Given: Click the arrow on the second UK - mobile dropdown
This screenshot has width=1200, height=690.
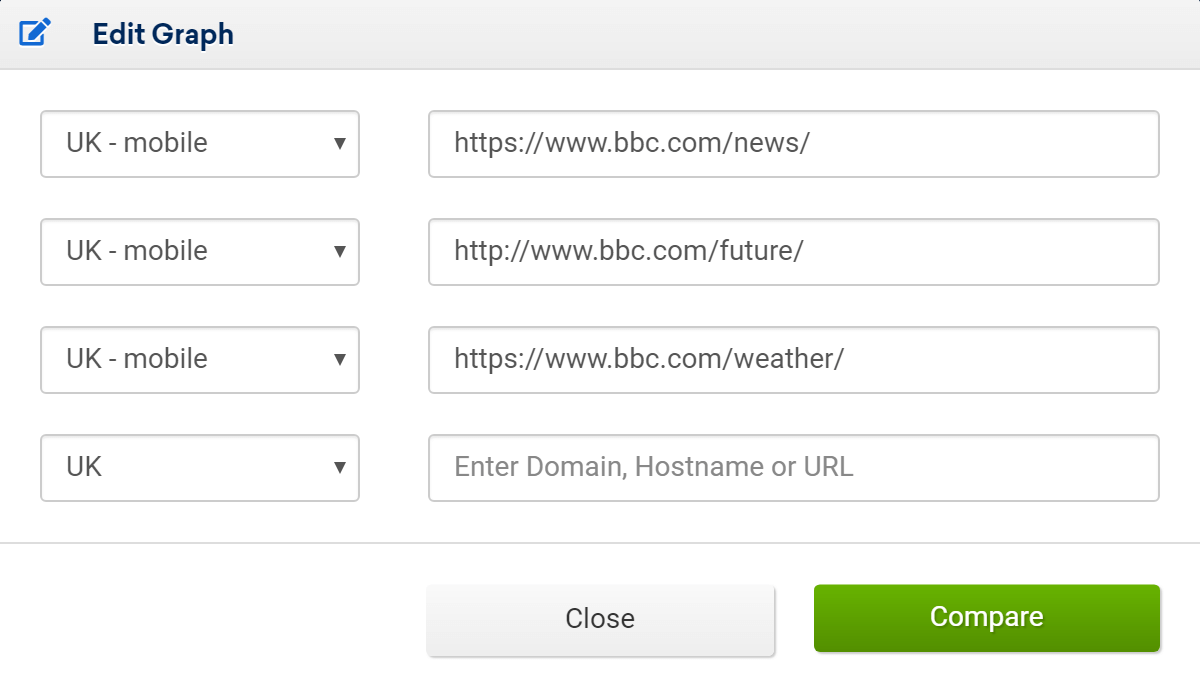Looking at the screenshot, I should click(x=340, y=252).
